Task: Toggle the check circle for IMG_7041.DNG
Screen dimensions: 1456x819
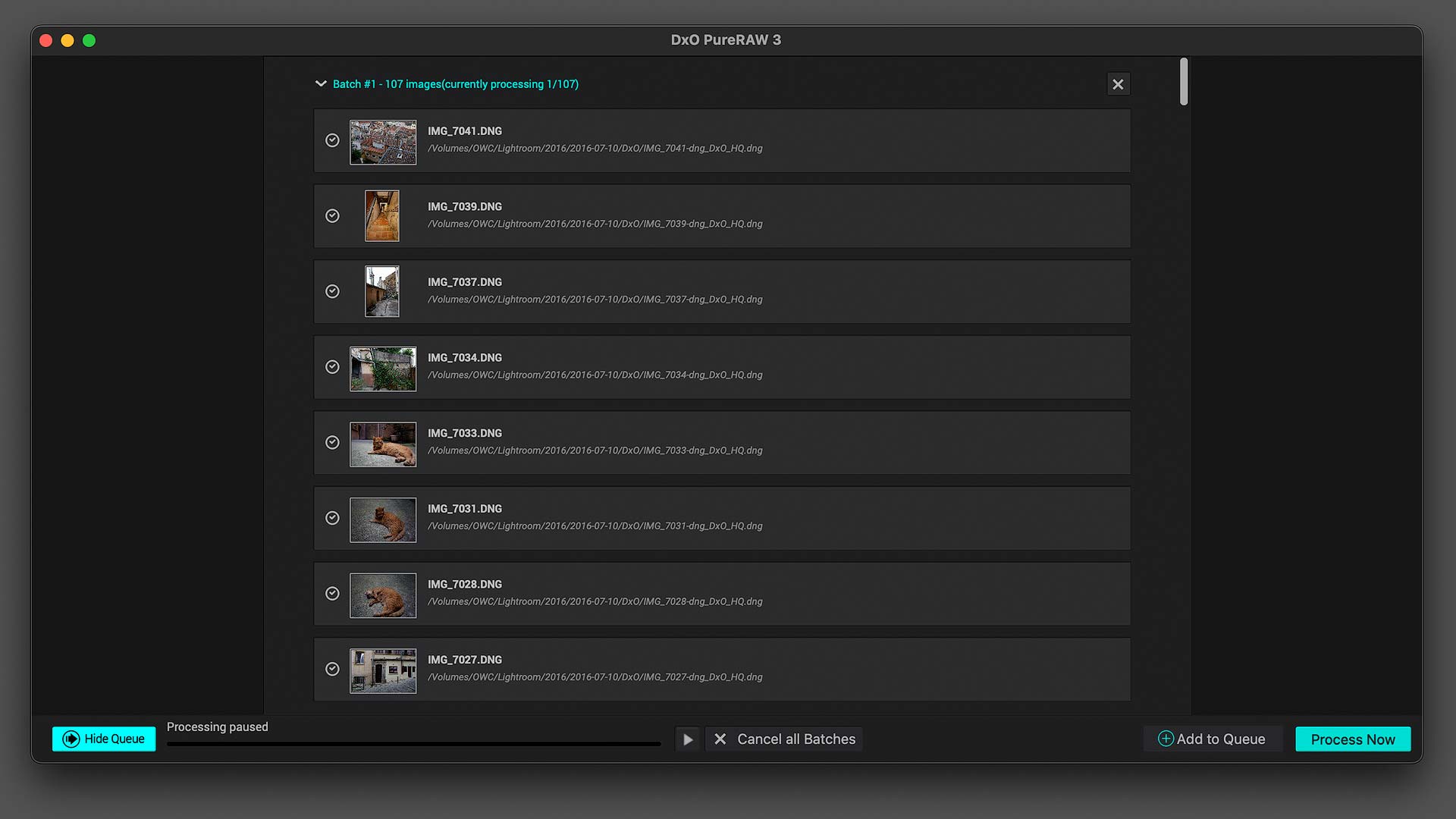Action: 332,140
